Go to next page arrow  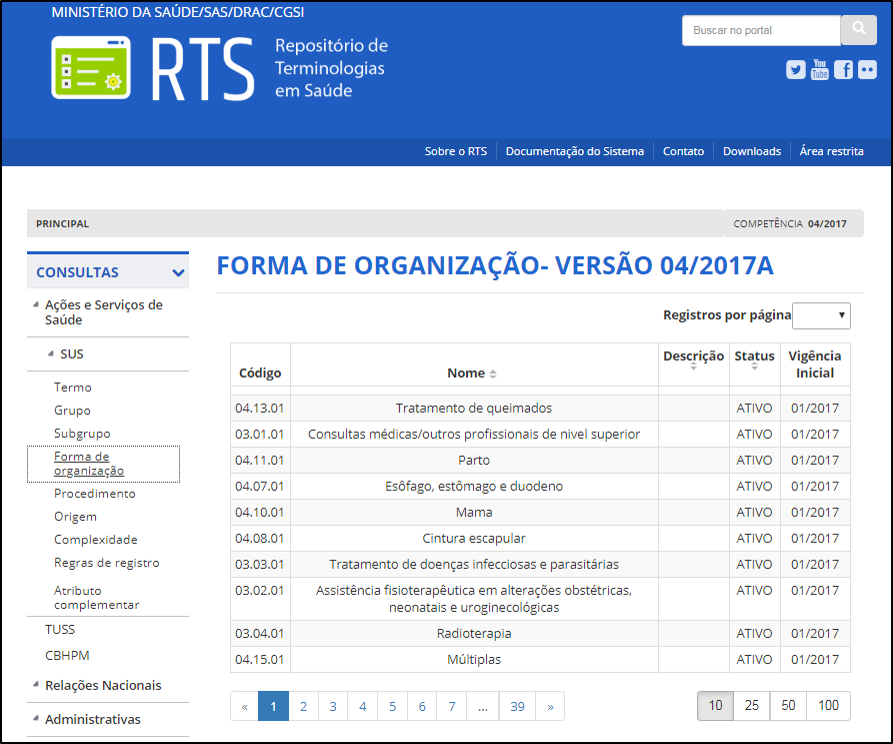click(x=549, y=706)
